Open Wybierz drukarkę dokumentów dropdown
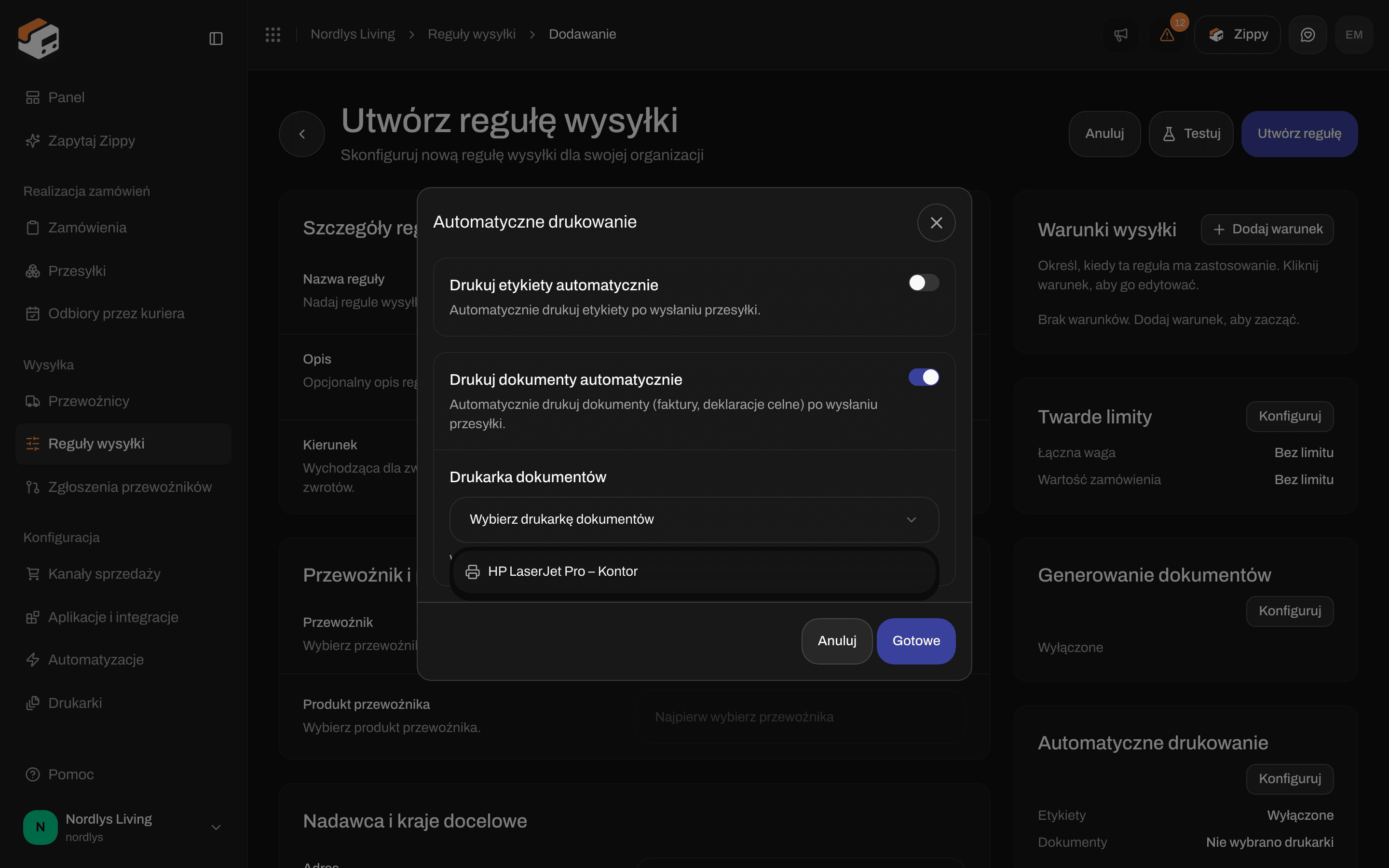This screenshot has width=1389, height=868. (x=694, y=519)
